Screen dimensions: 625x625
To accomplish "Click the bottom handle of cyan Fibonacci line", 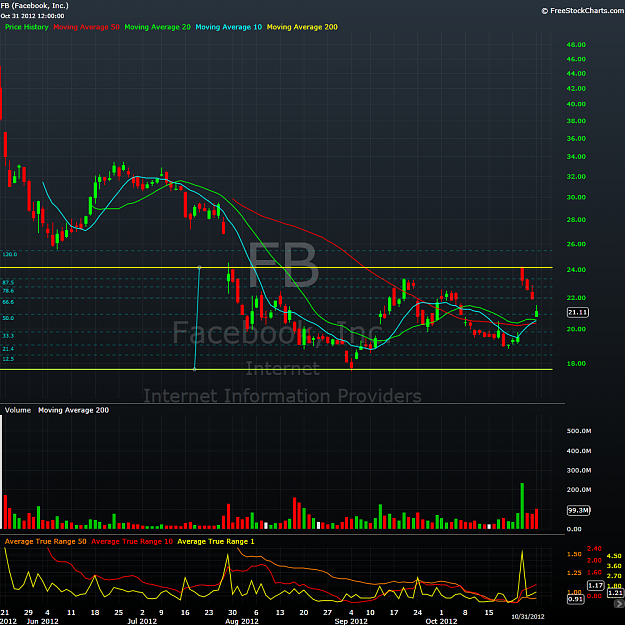I will coord(195,369).
